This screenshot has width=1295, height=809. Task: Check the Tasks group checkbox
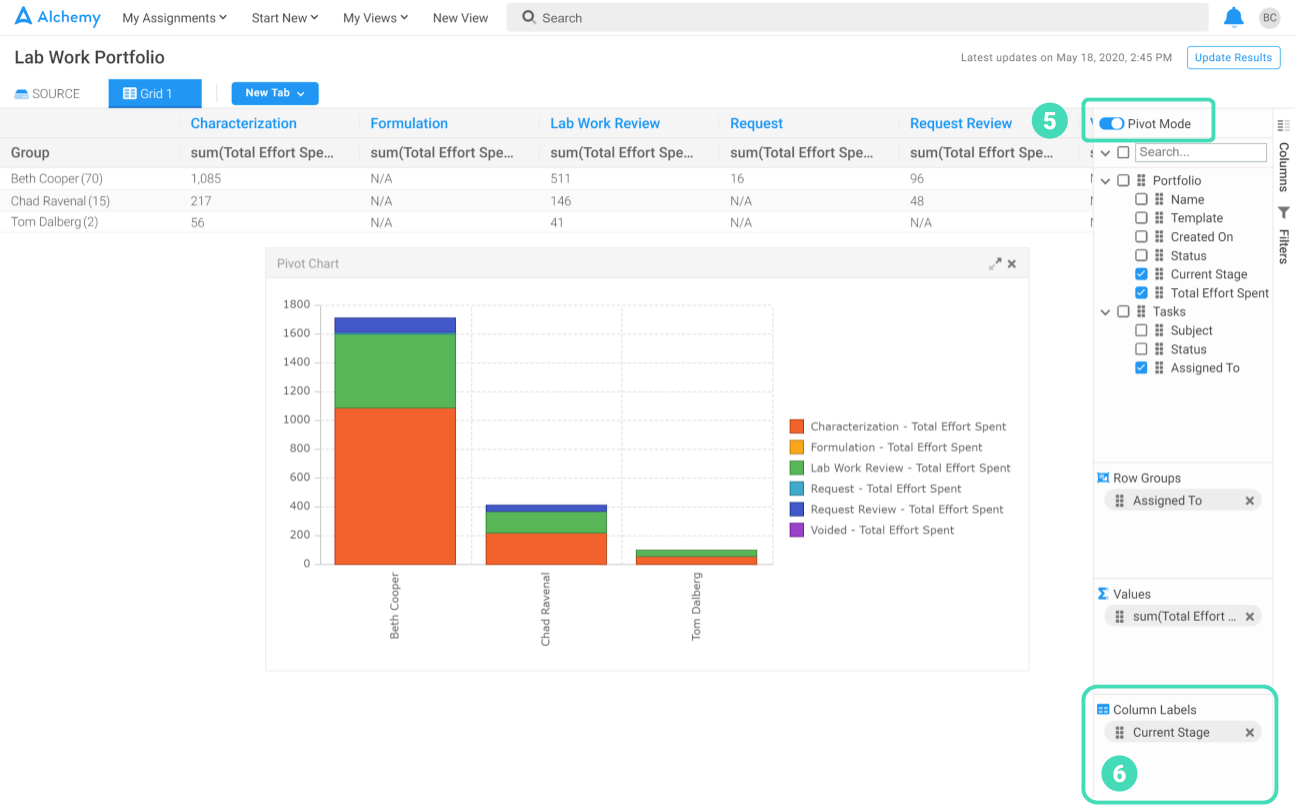(1123, 312)
